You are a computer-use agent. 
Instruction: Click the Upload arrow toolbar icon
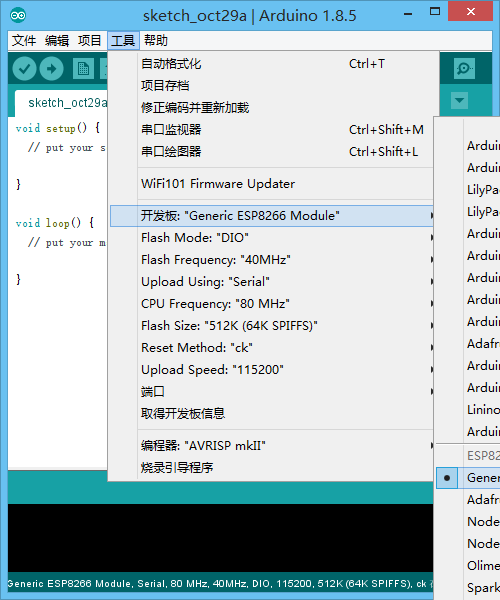[x=52, y=69]
